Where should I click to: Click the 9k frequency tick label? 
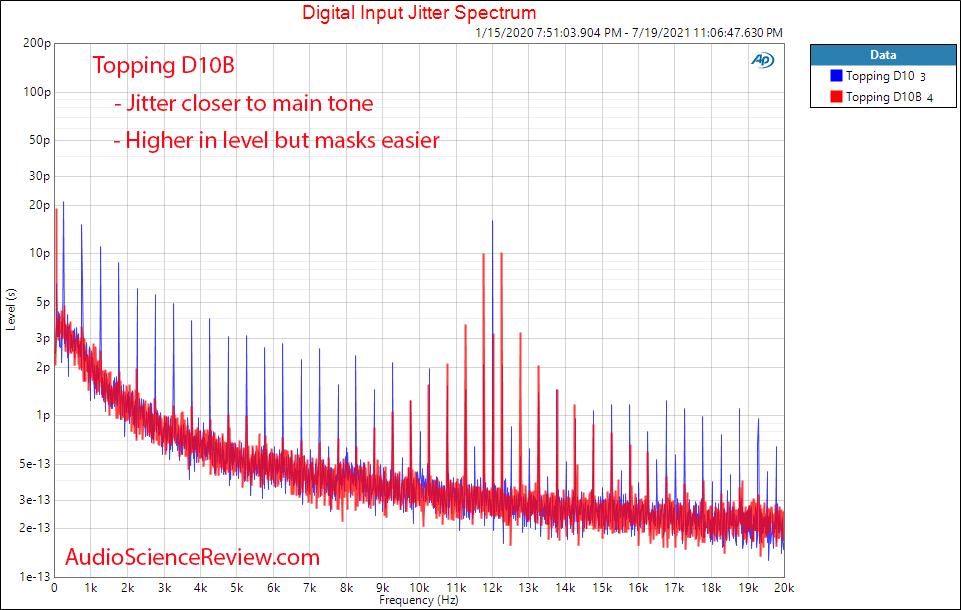click(x=382, y=587)
